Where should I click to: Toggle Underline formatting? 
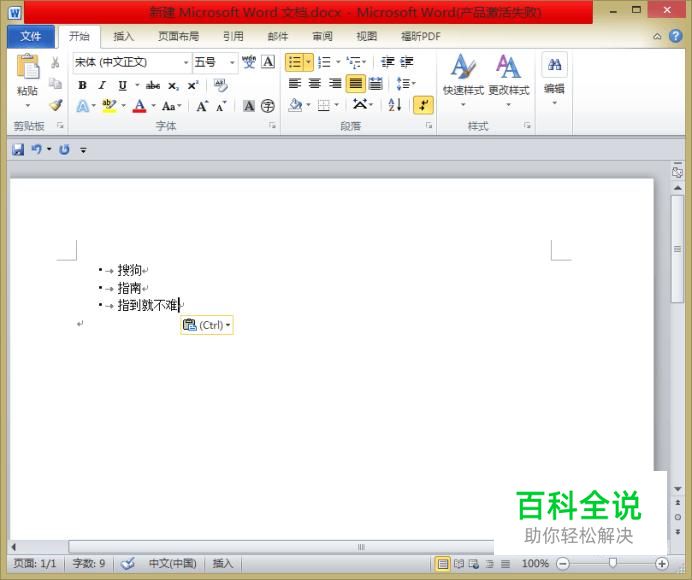122,85
